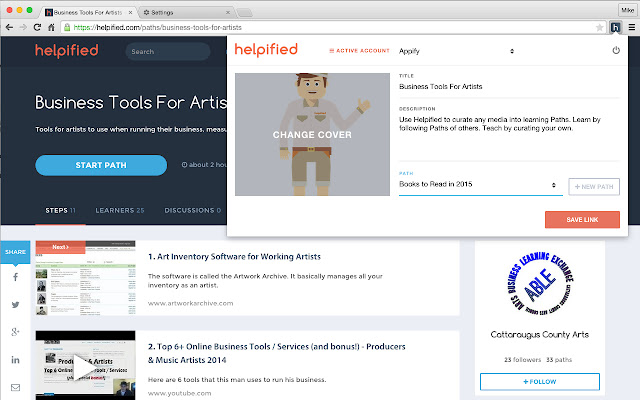The image size is (640, 400).
Task: Bookmark this page with the star icon
Action: pos(599,27)
